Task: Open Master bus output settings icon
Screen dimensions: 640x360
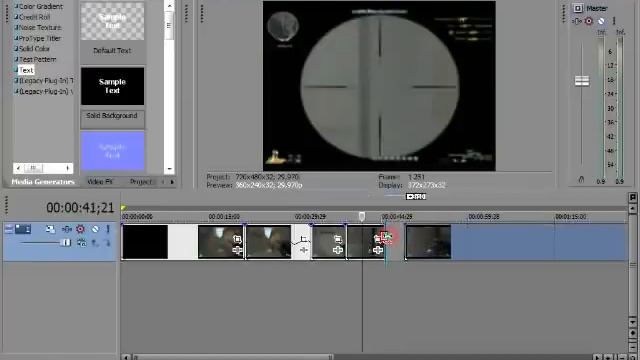Action: coord(578,8)
